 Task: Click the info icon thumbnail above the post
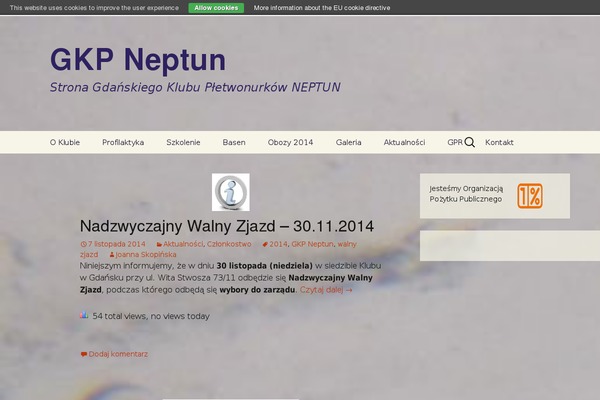pyautogui.click(x=231, y=192)
